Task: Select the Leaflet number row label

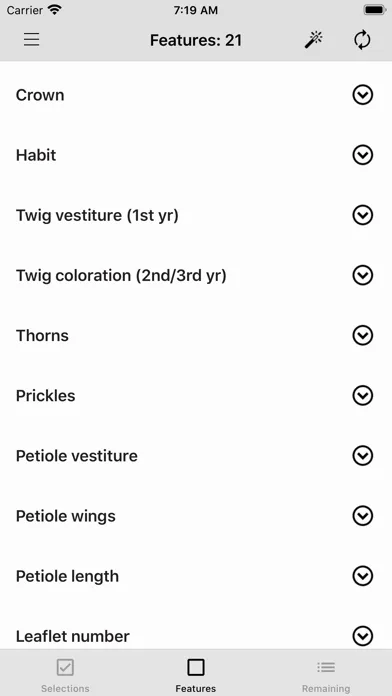Action: 73,636
